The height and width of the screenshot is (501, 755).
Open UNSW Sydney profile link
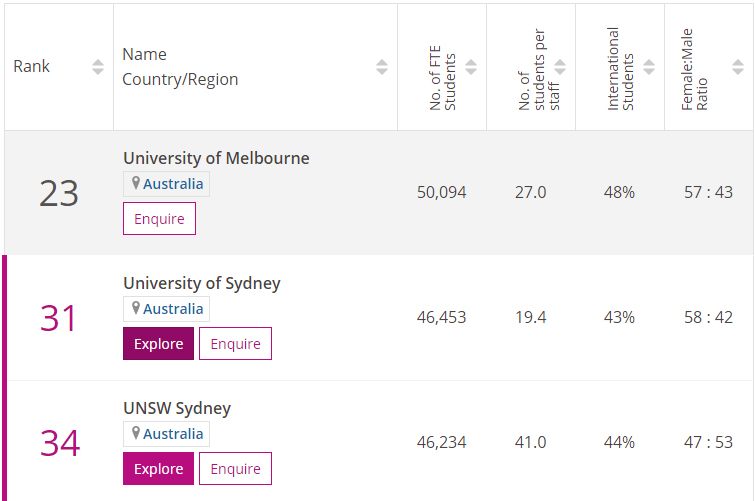coord(176,408)
